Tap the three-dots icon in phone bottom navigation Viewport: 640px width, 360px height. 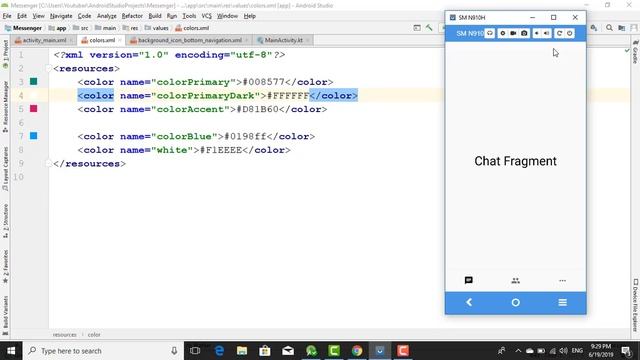tap(562, 280)
